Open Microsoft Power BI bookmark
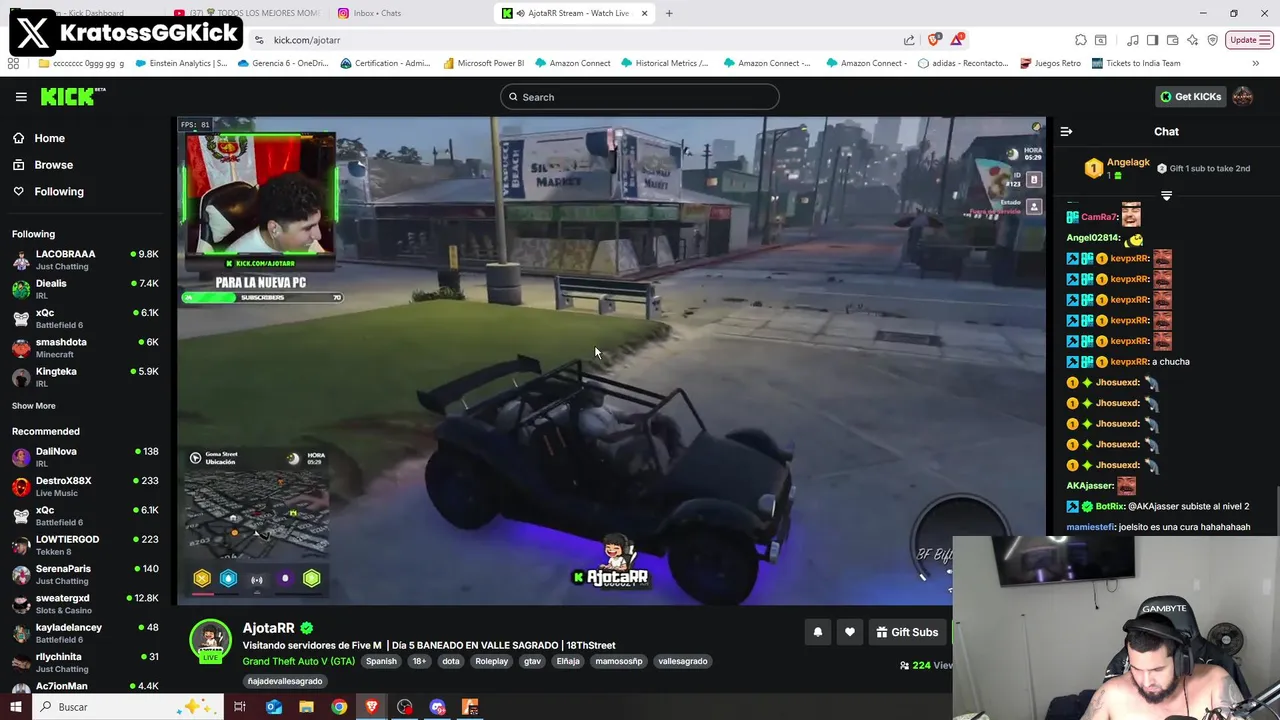The image size is (1280, 720). point(482,63)
